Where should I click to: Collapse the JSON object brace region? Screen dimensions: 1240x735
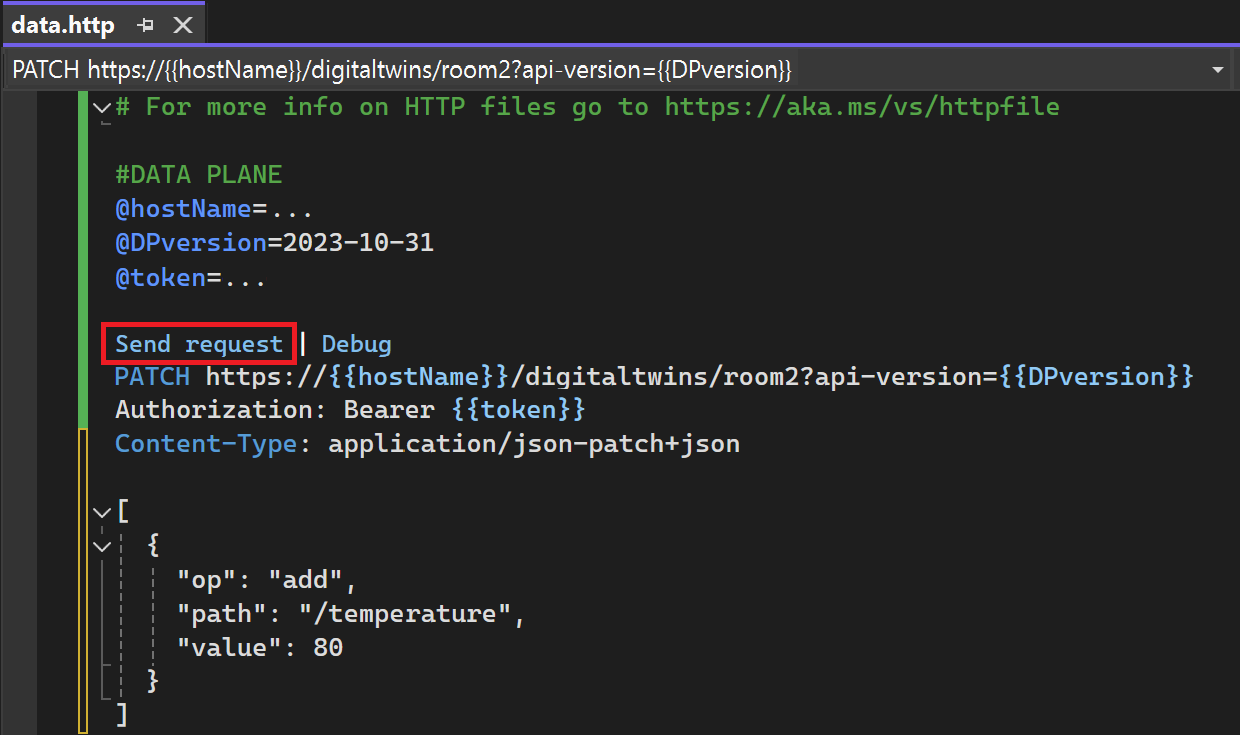(x=101, y=545)
